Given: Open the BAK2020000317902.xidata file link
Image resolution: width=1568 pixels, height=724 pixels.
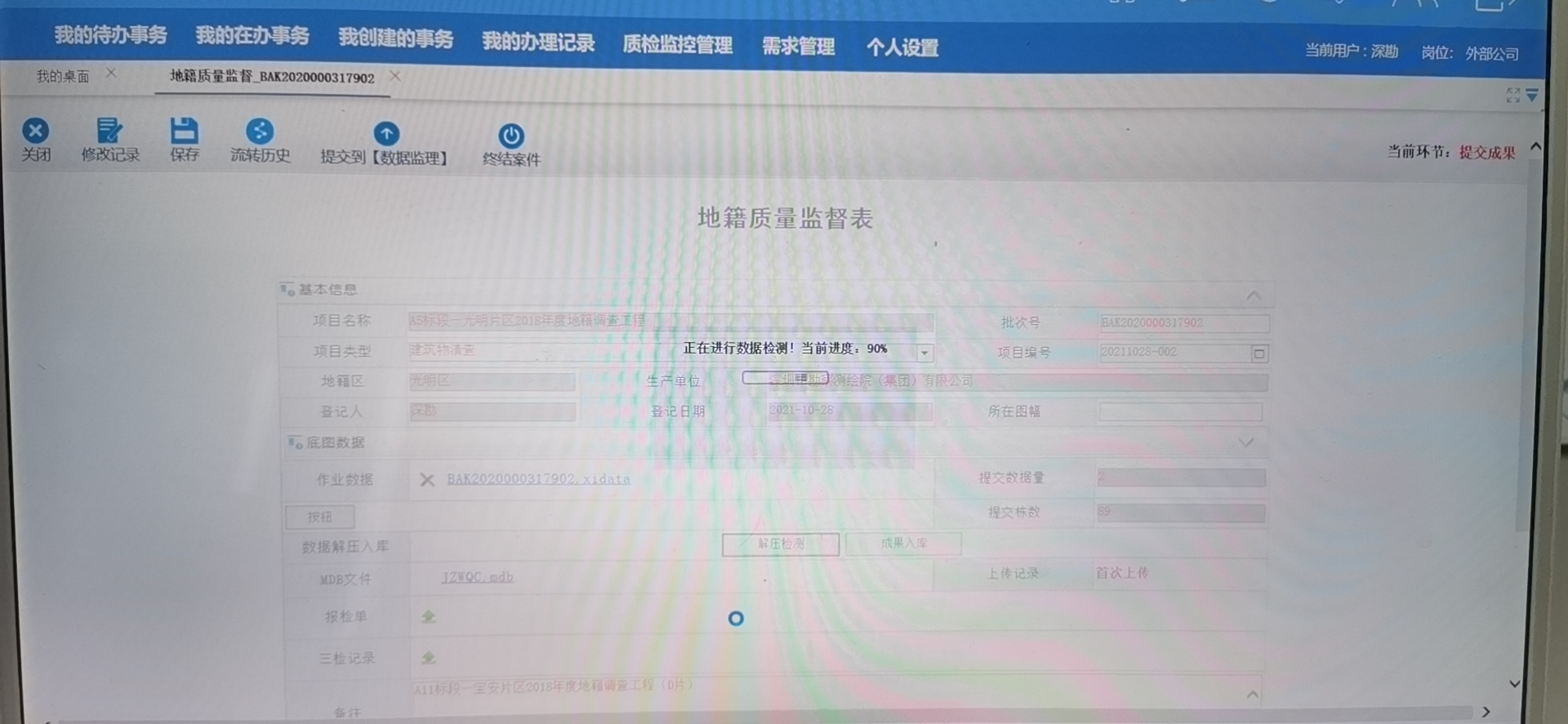Looking at the screenshot, I should [x=538, y=479].
